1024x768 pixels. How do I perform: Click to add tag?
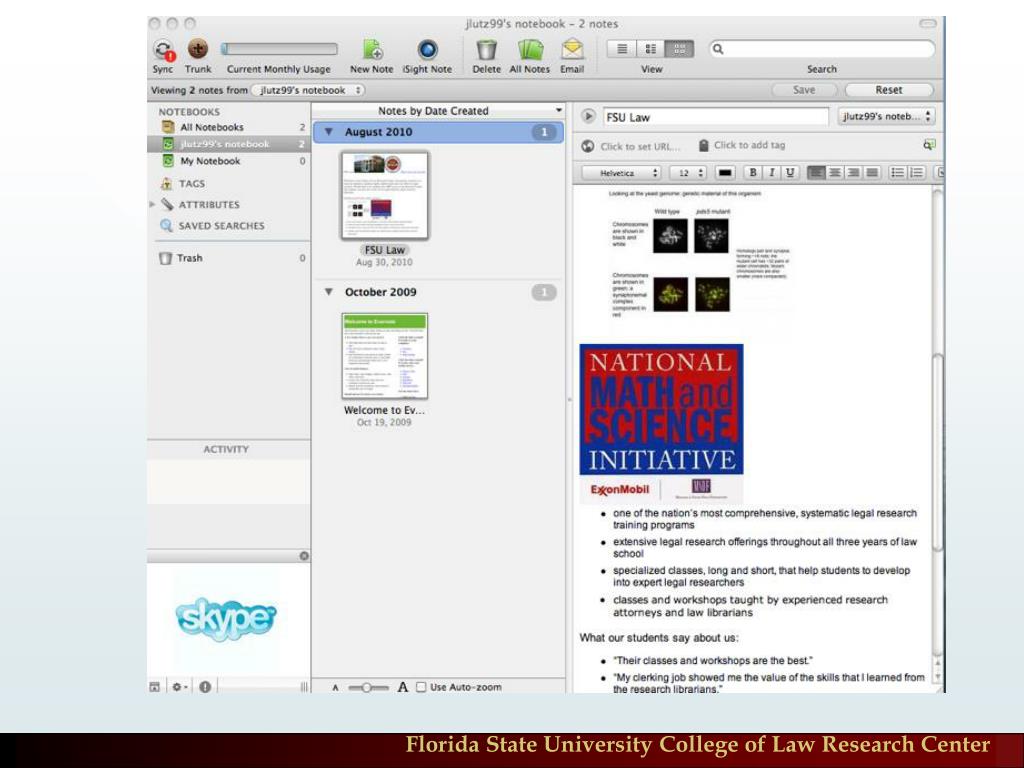tap(750, 145)
